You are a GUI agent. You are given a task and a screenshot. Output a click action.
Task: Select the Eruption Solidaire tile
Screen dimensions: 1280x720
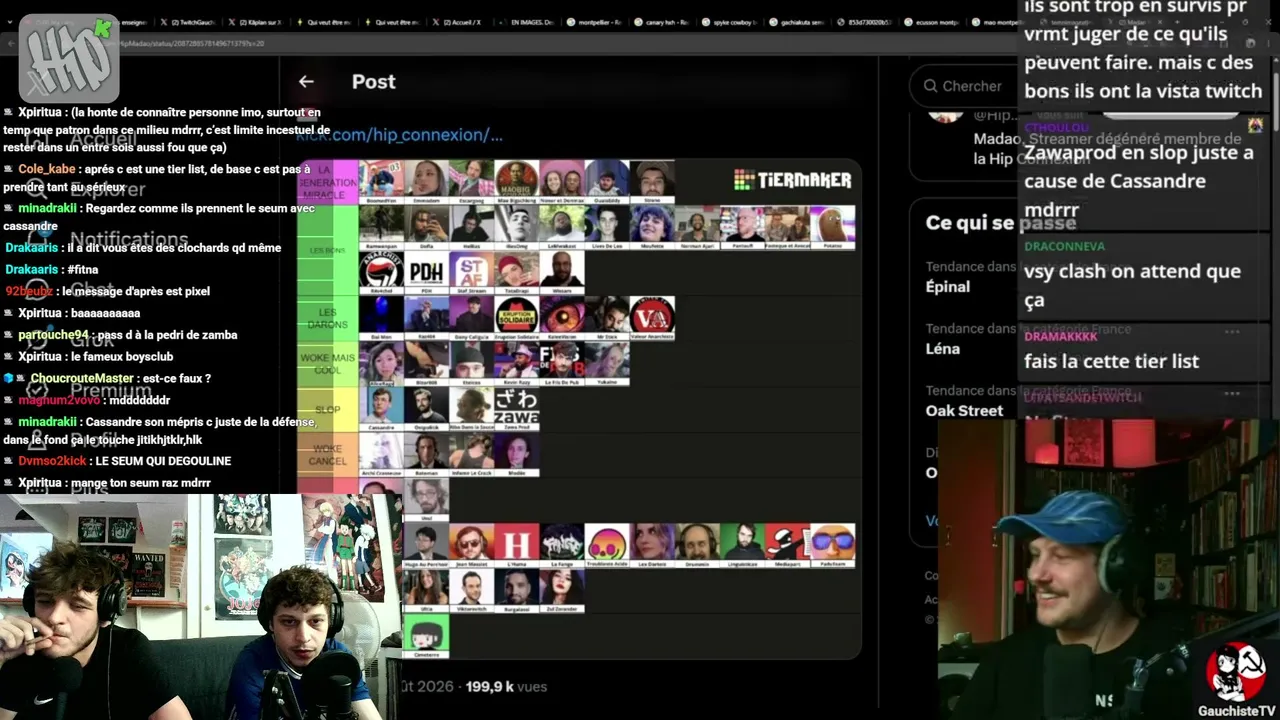point(516,318)
